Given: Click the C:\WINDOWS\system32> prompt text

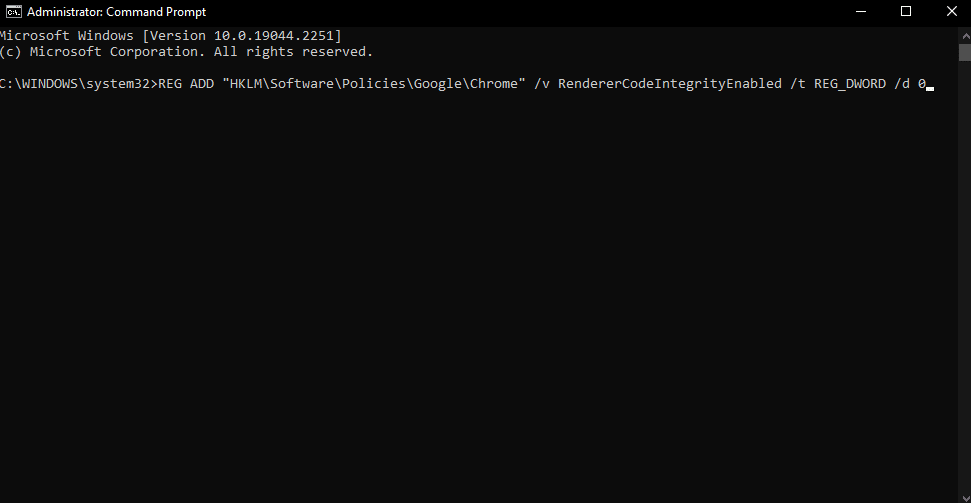Looking at the screenshot, I should (x=78, y=84).
